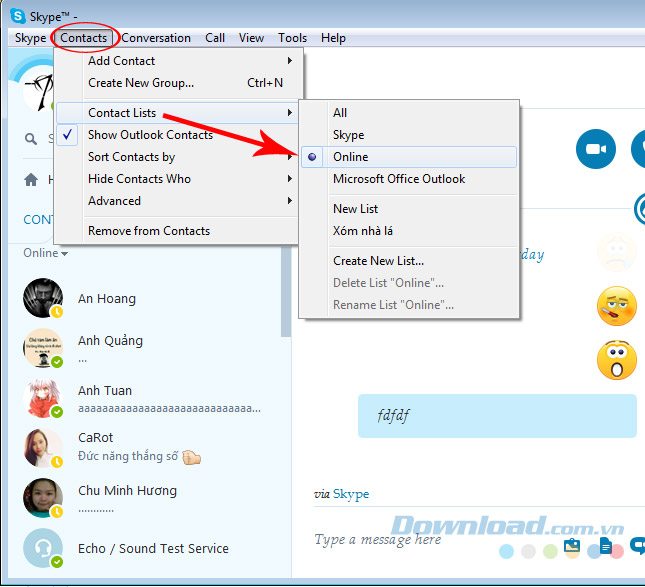Viewport: 645px width, 587px height.
Task: Open the Call menu
Action: (215, 38)
